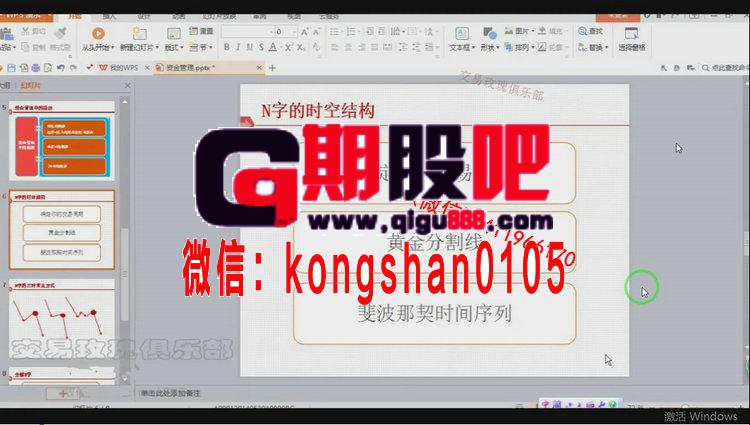Toggle superscript X² formatting

pyautogui.click(x=288, y=47)
